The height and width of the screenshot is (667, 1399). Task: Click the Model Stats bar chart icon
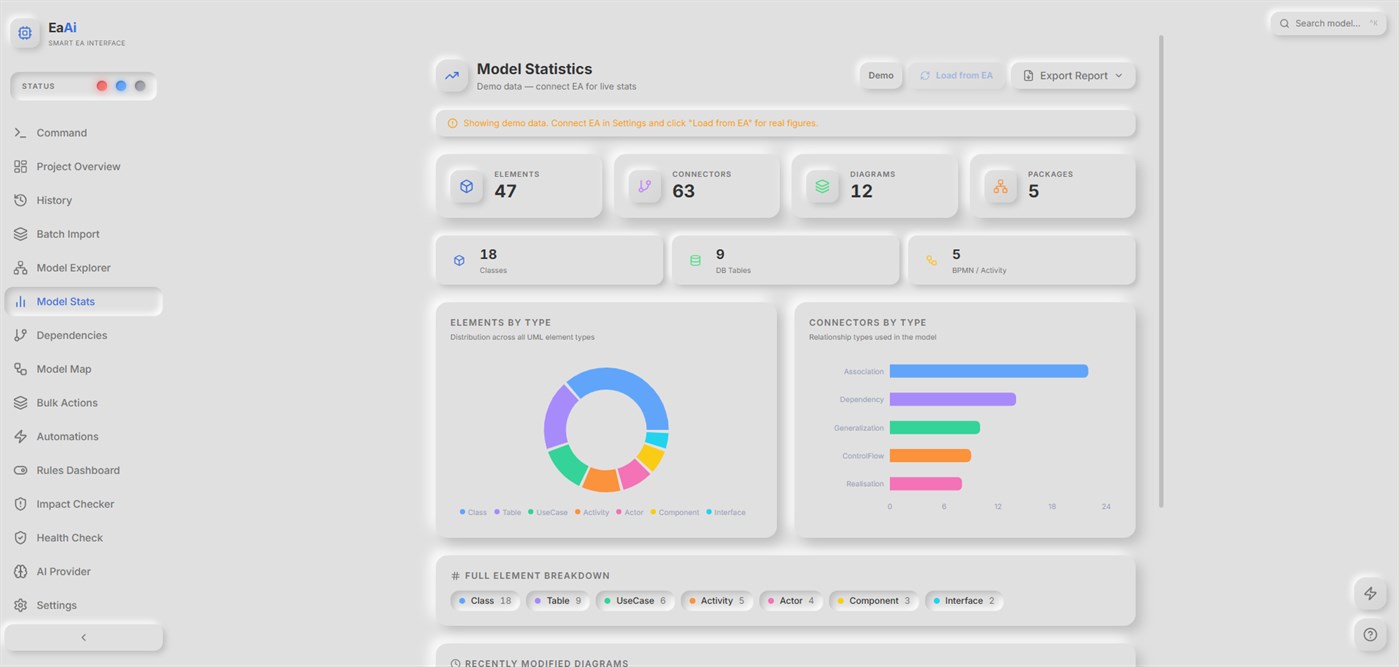click(20, 302)
